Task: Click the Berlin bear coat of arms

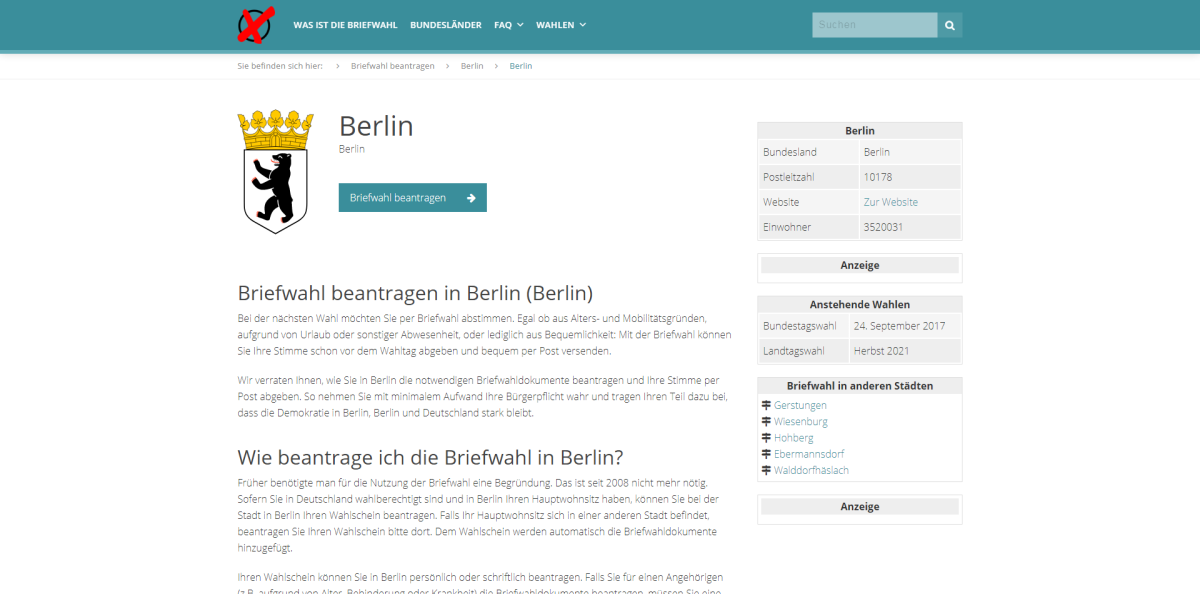Action: 275,172
